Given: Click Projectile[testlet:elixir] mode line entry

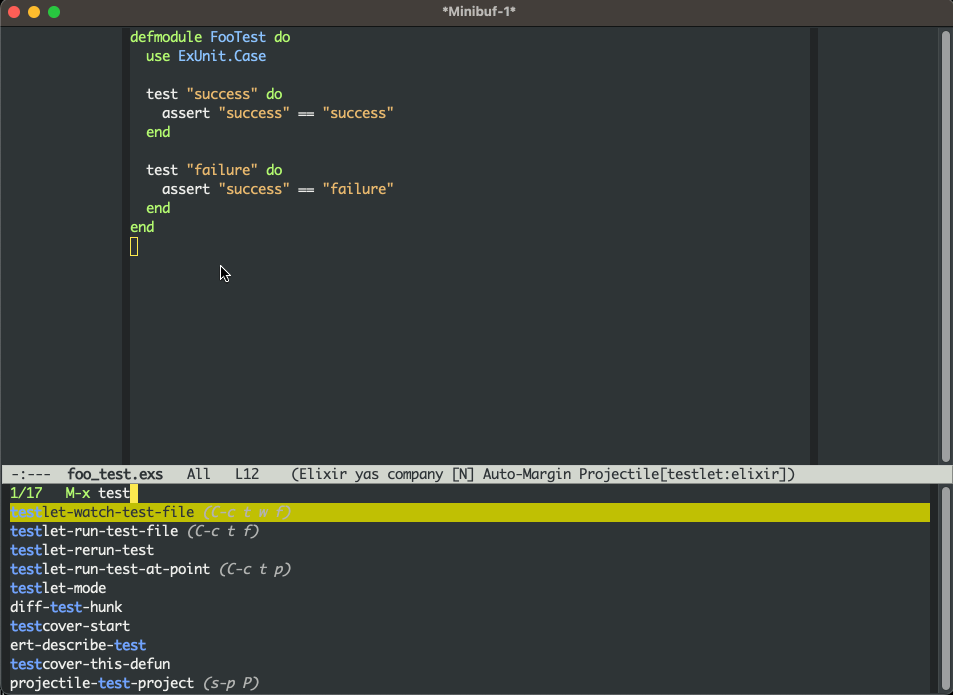Looking at the screenshot, I should pos(683,474).
